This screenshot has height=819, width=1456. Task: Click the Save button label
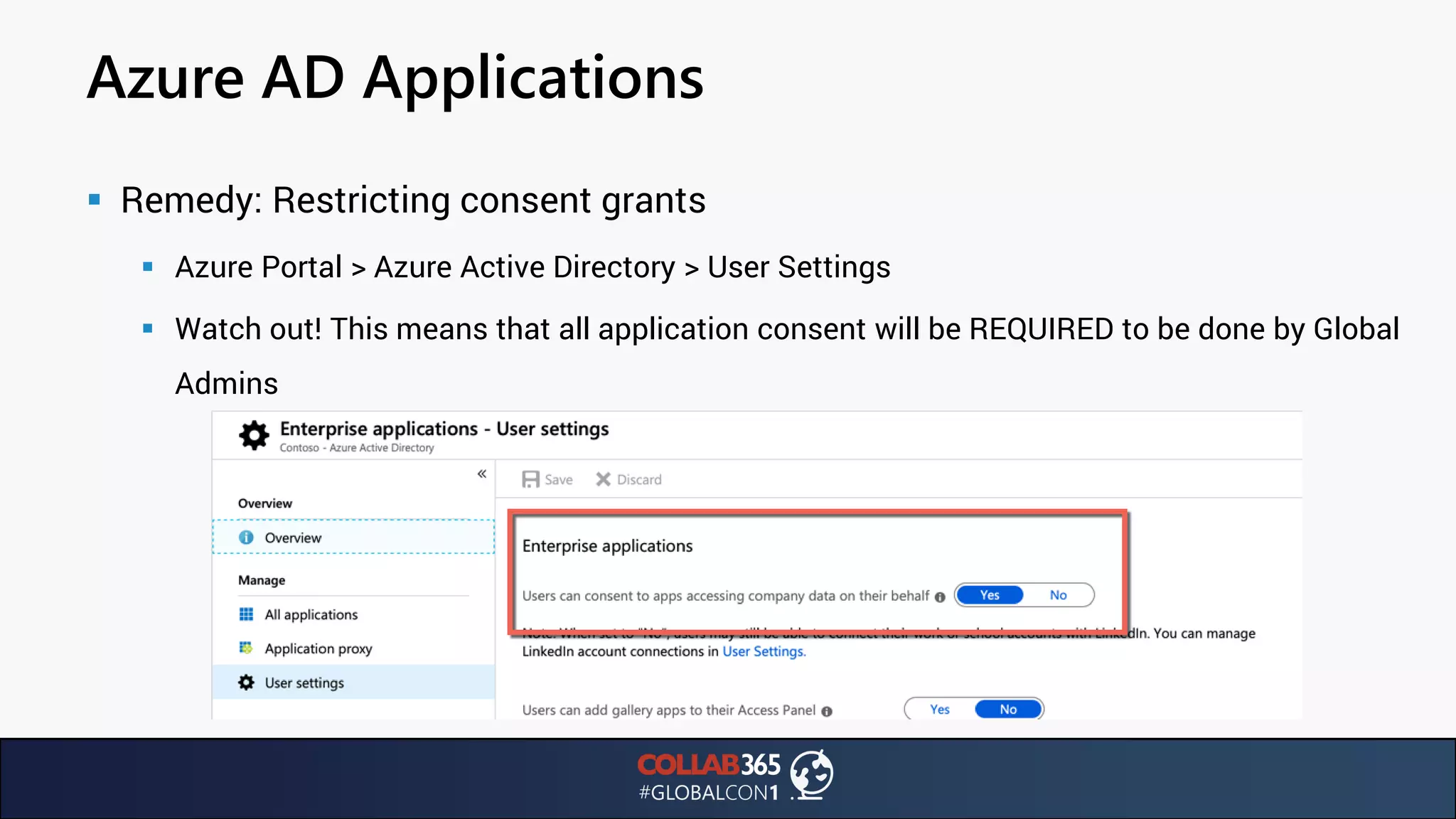(x=559, y=480)
